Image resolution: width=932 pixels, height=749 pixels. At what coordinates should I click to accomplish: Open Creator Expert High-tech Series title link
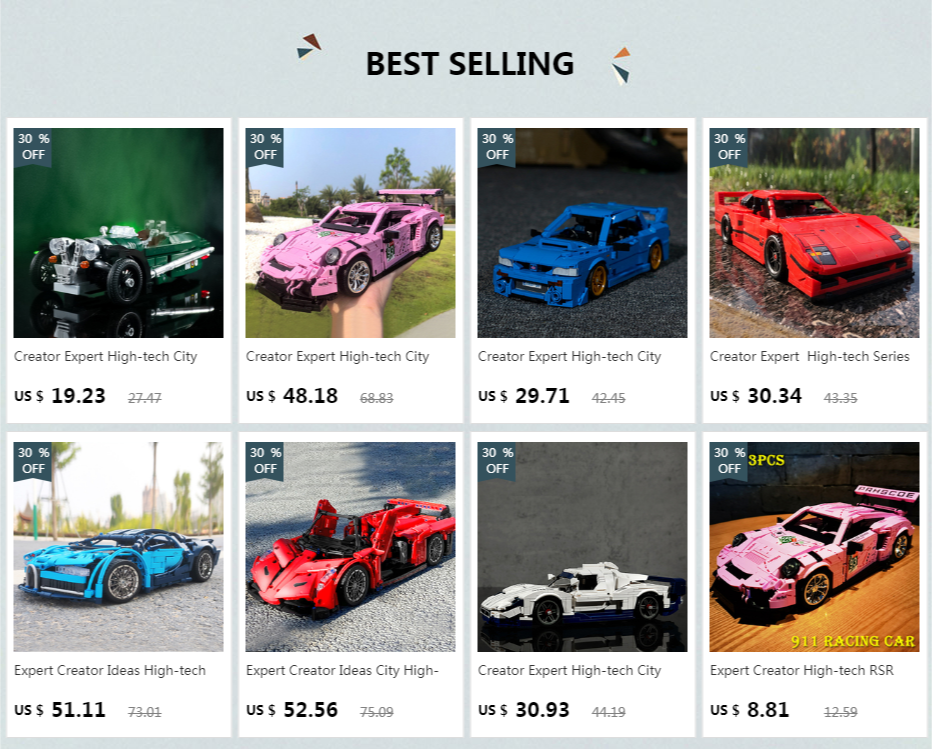click(x=810, y=357)
